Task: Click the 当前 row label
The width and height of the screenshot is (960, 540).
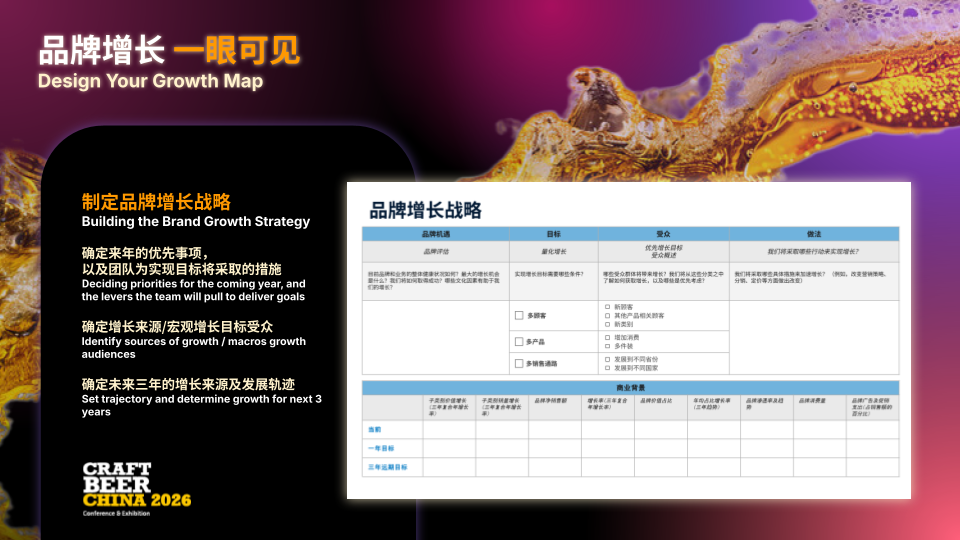Action: click(374, 429)
